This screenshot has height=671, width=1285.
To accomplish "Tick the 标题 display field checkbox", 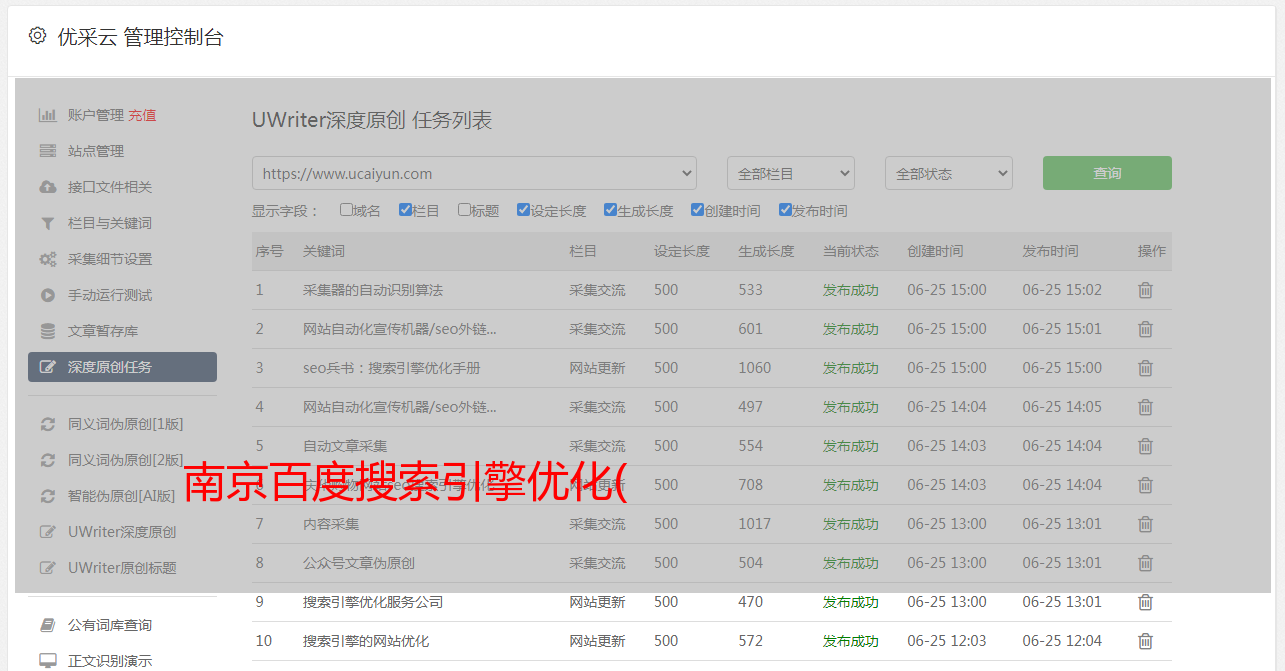I will coord(464,210).
